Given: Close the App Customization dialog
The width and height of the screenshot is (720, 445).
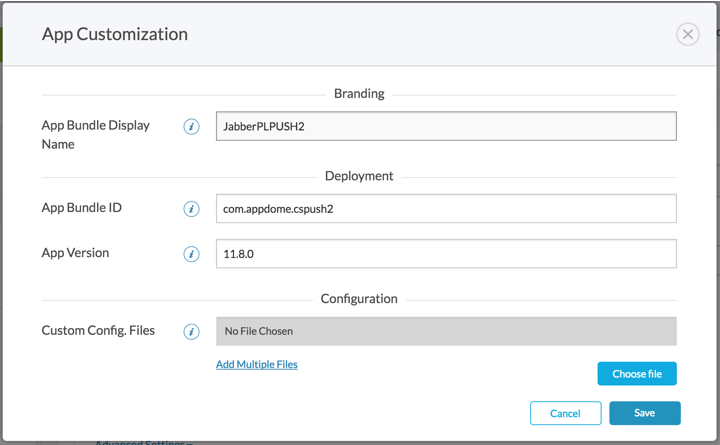Looking at the screenshot, I should click(x=687, y=34).
